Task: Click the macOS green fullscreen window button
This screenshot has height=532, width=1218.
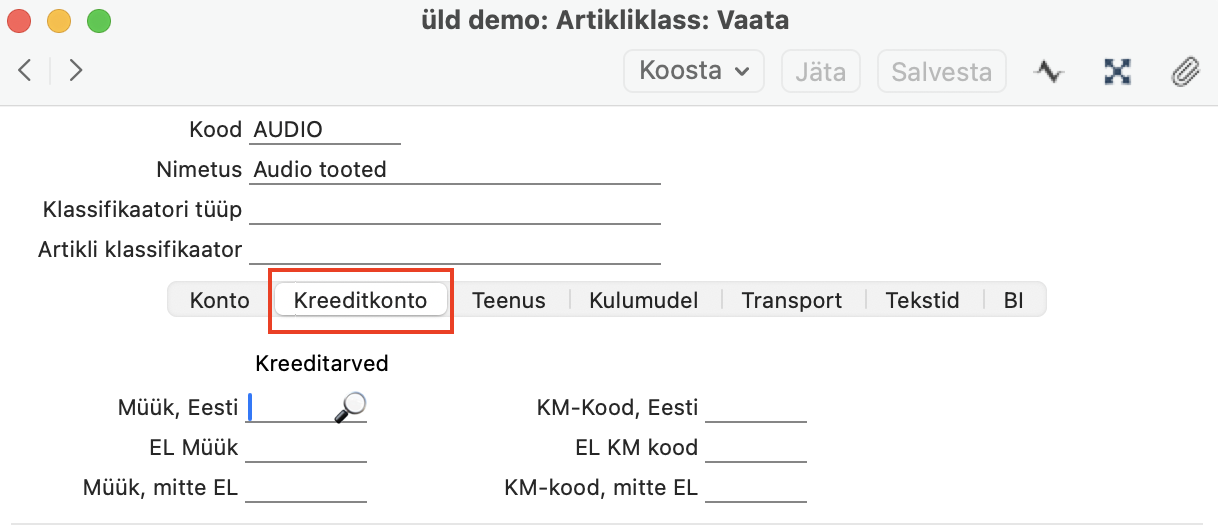Action: (x=98, y=20)
